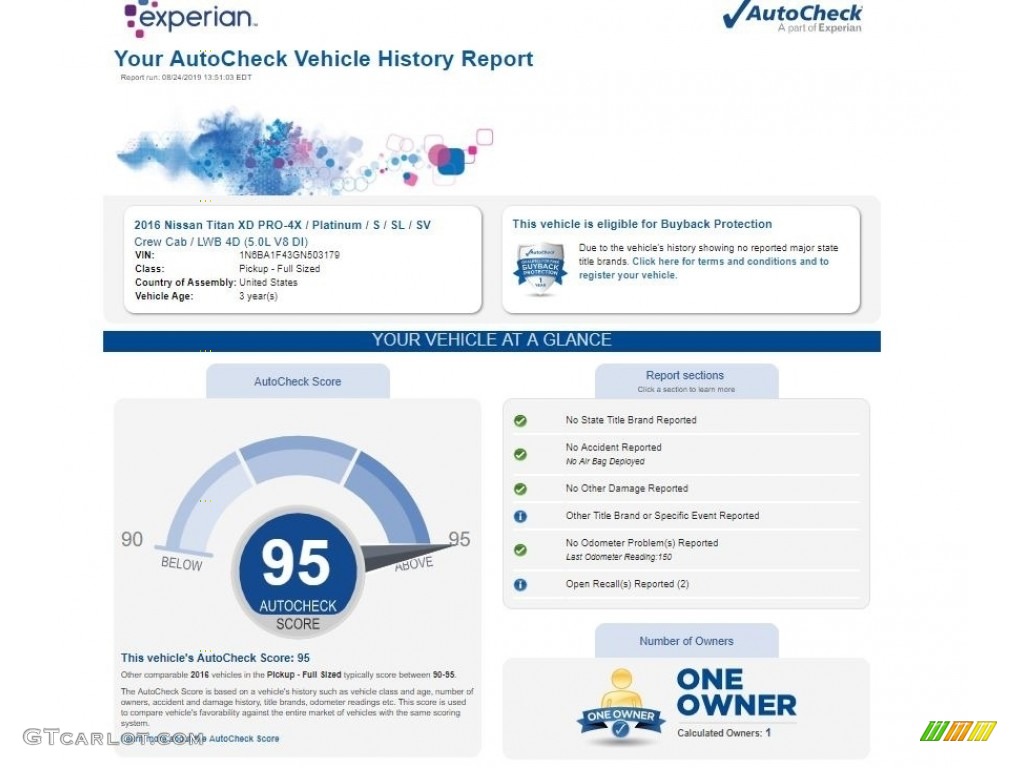Image resolution: width=1024 pixels, height=768 pixels.
Task: Click the Experian logo
Action: pos(190,18)
